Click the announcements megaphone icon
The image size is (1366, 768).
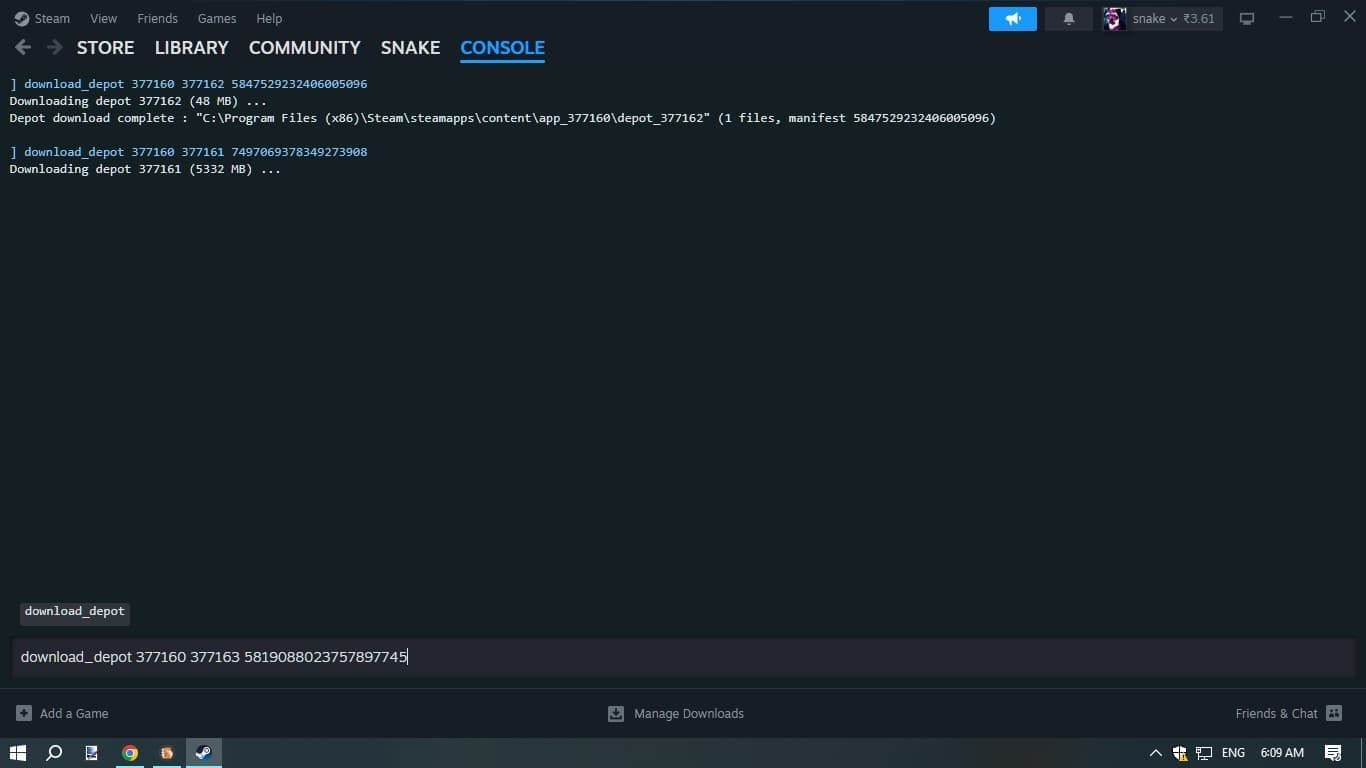(1012, 19)
